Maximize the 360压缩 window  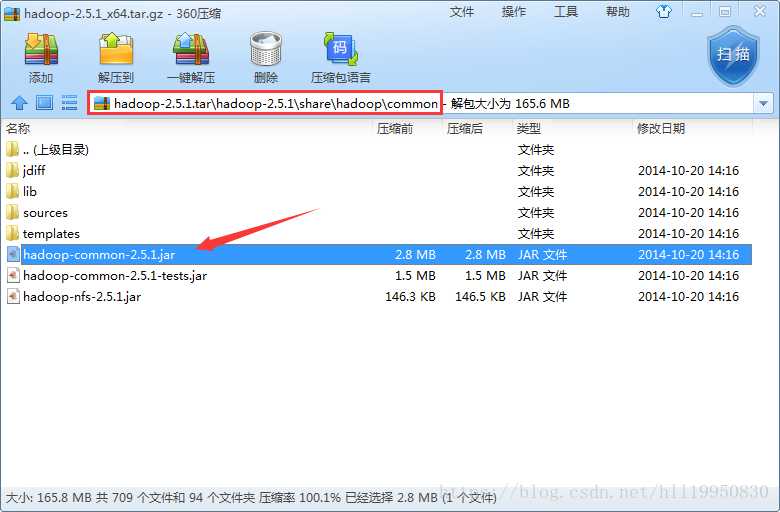(x=725, y=11)
